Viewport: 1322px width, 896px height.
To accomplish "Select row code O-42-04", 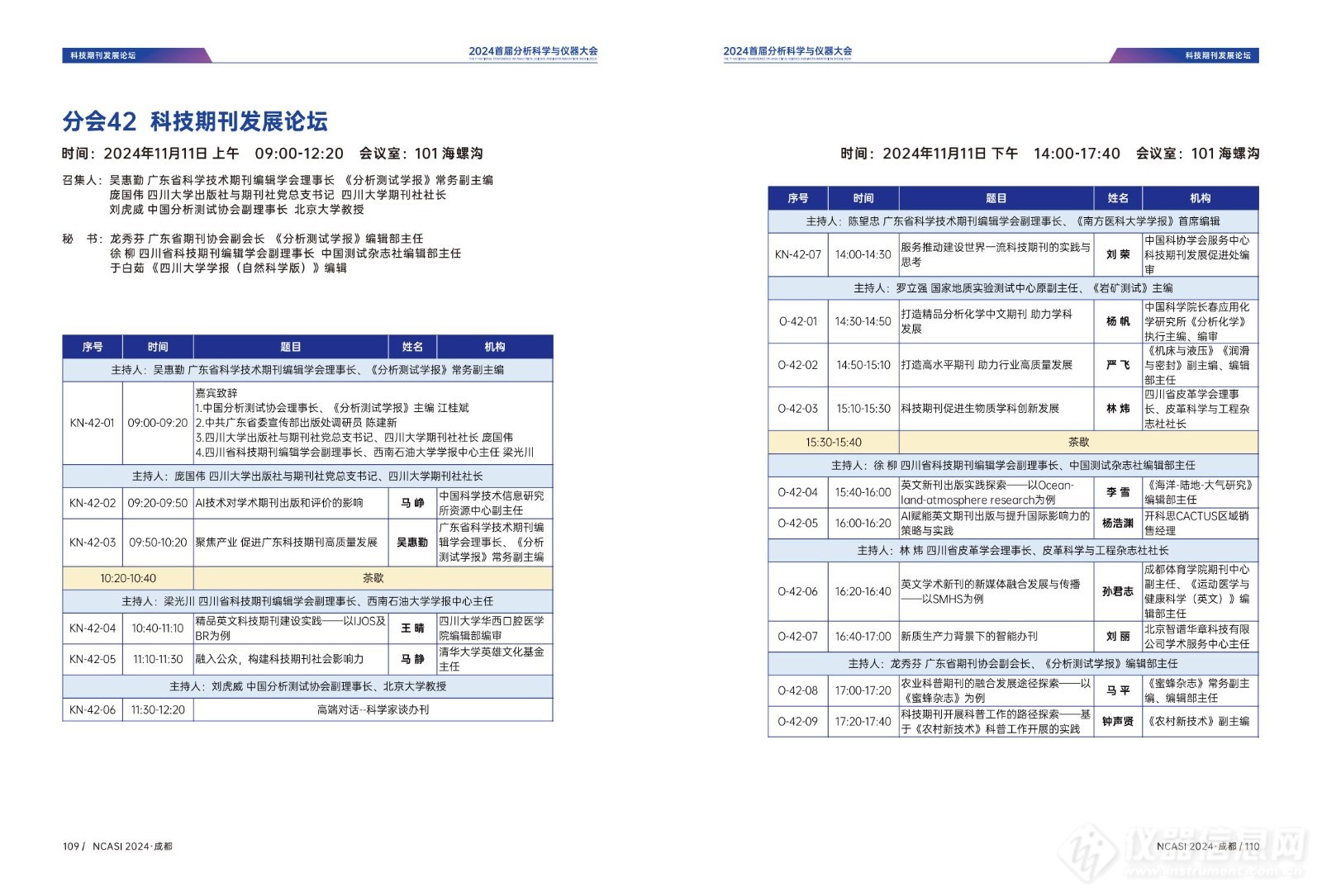I will tap(798, 492).
